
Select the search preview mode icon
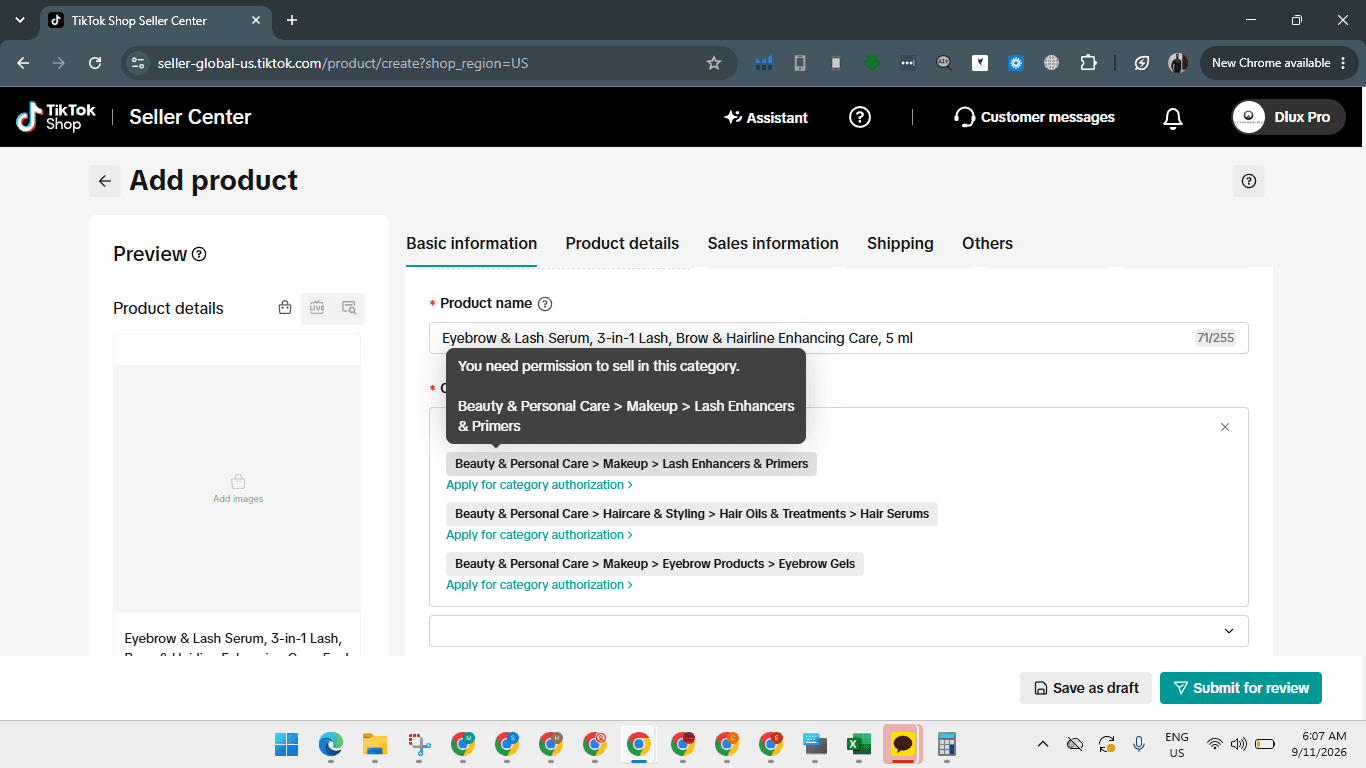[x=349, y=308]
